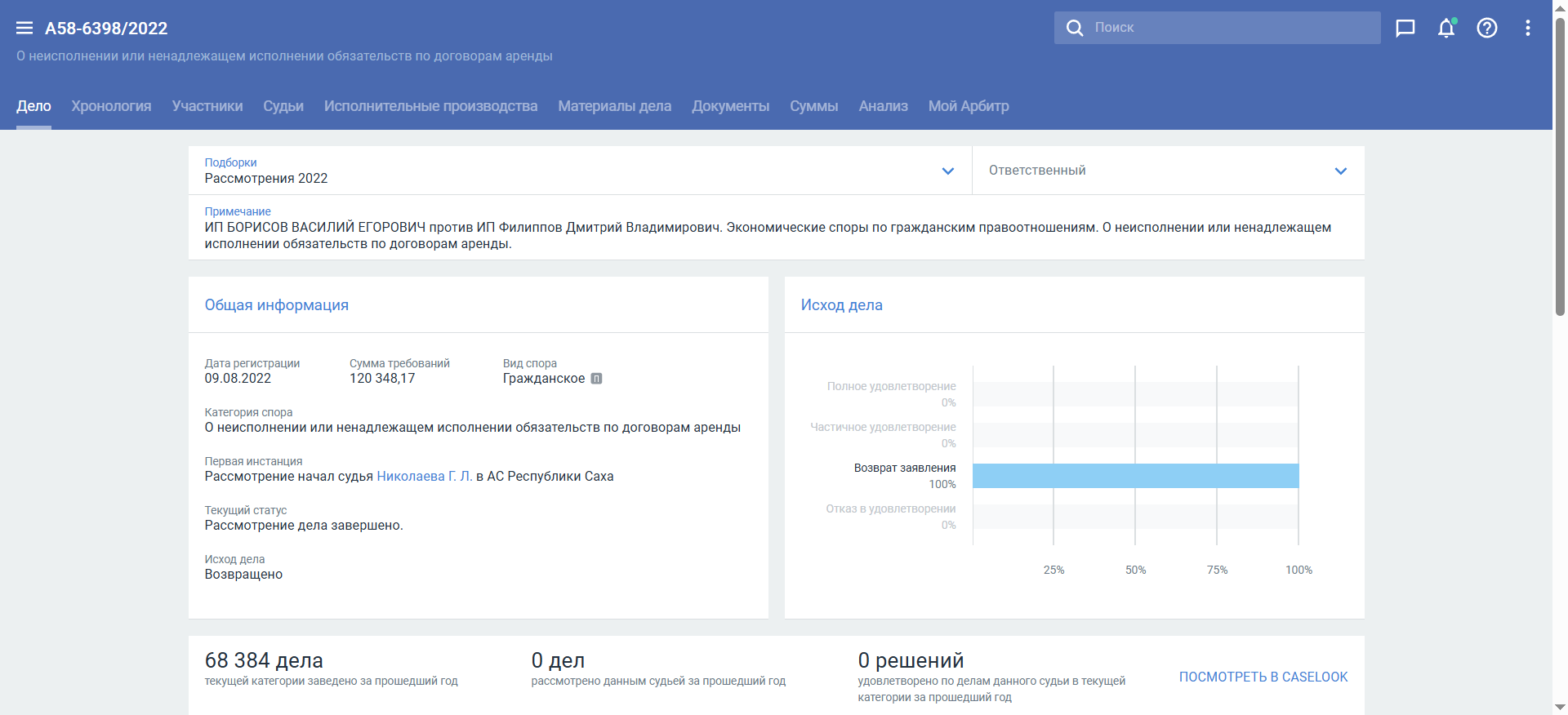This screenshot has width=1568, height=715.
Task: Expand the Ответственный dropdown
Action: 1340,171
